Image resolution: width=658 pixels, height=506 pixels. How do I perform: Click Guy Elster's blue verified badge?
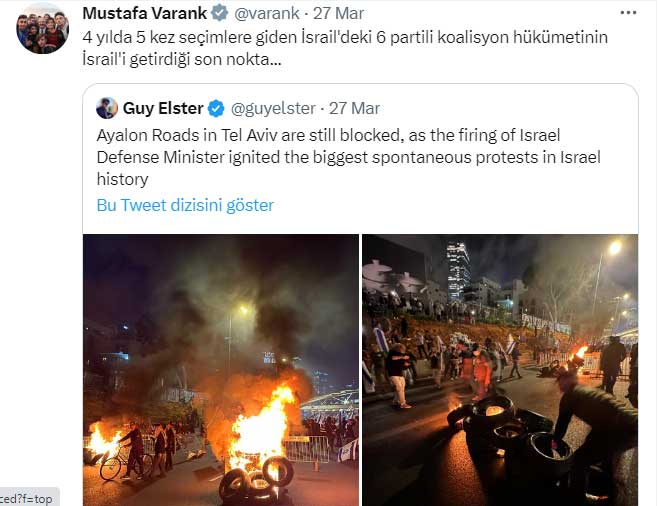click(x=216, y=109)
